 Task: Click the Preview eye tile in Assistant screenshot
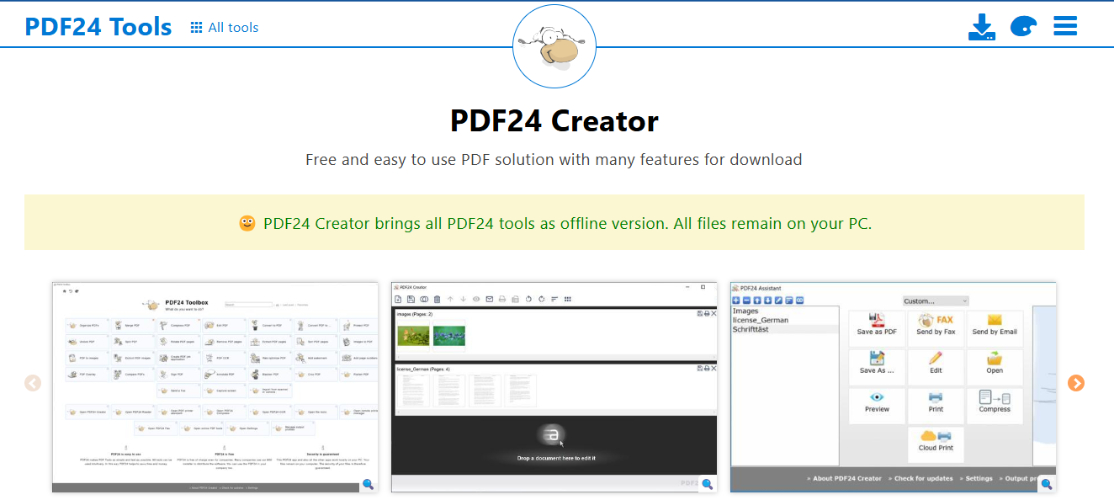tap(877, 406)
